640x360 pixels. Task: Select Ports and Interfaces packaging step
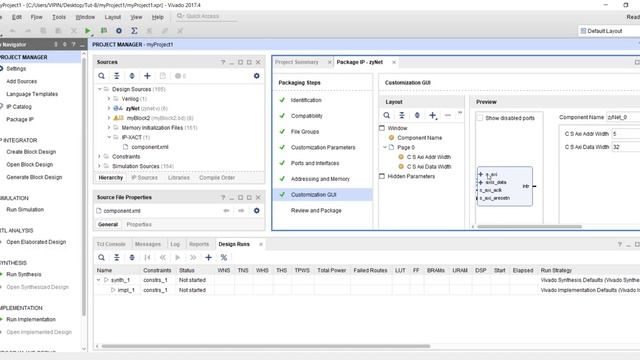[x=315, y=163]
